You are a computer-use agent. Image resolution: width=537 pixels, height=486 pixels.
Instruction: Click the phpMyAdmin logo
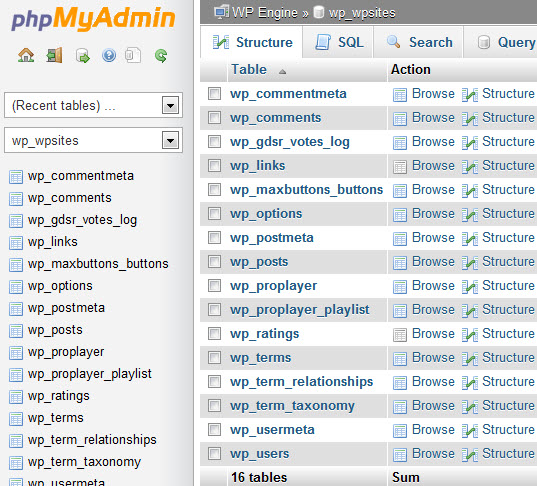[93, 19]
